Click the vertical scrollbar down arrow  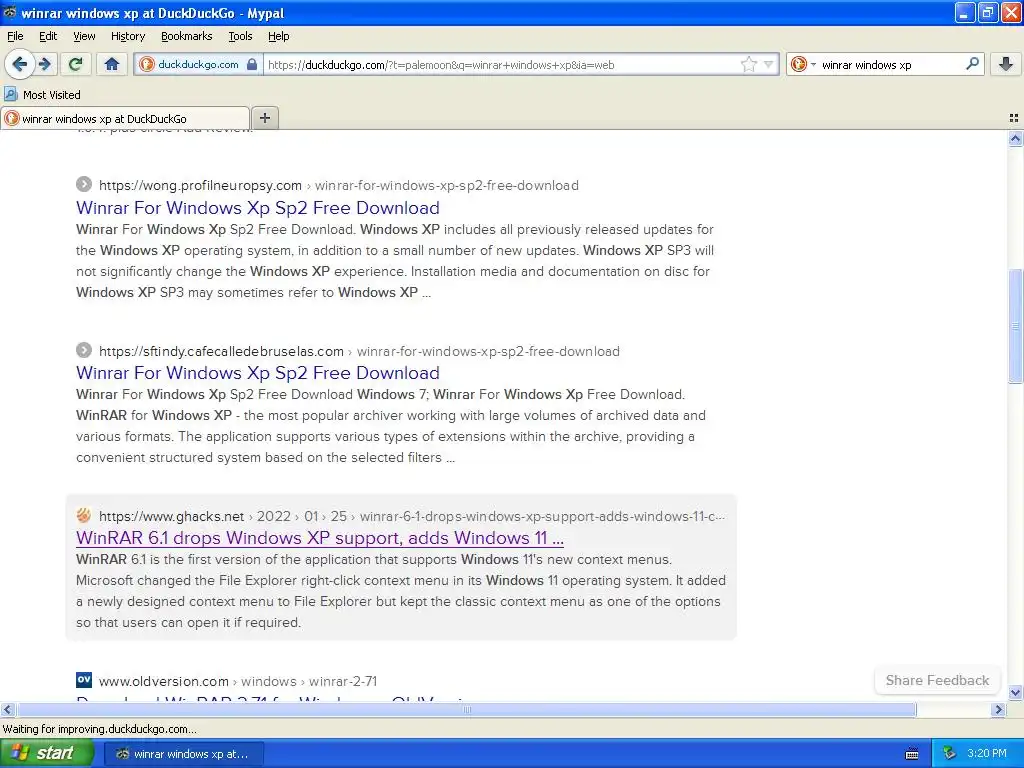(x=1016, y=693)
